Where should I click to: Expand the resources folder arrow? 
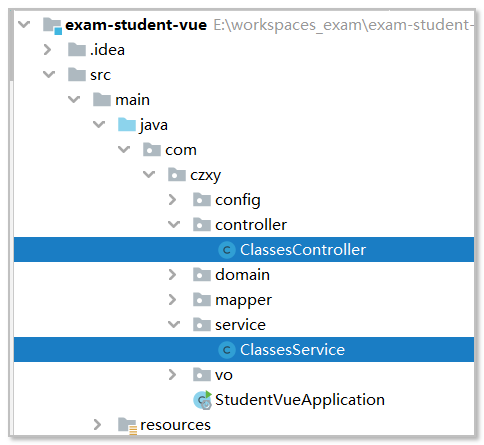(97, 425)
